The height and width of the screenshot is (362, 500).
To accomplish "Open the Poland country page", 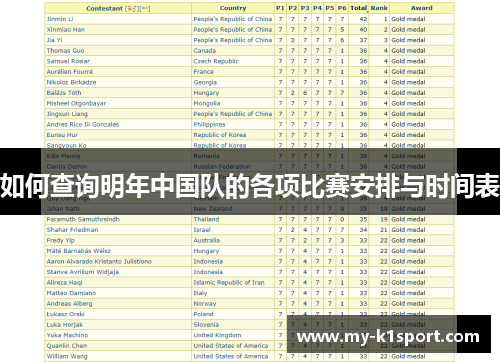I will [x=203, y=314].
